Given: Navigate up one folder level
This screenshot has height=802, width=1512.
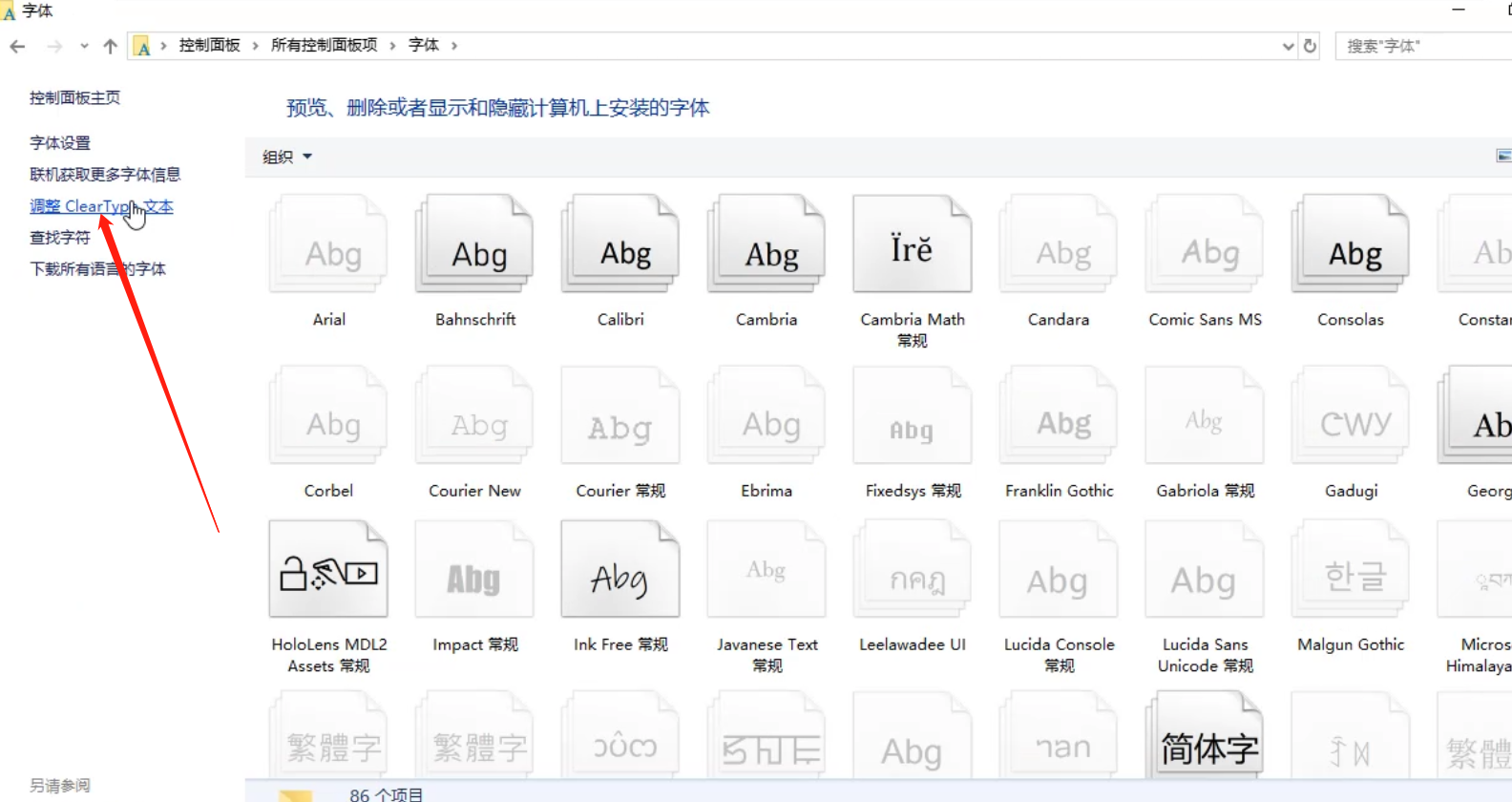Looking at the screenshot, I should [110, 46].
